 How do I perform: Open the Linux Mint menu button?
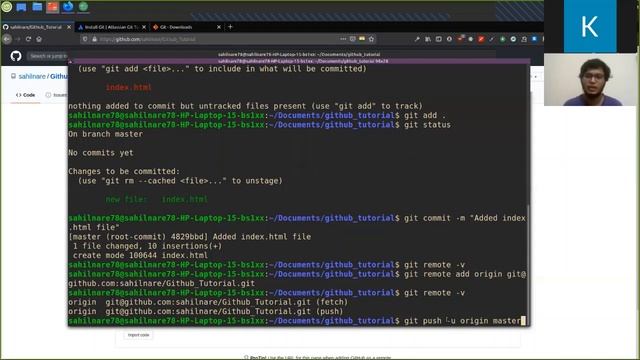tap(7, 7)
